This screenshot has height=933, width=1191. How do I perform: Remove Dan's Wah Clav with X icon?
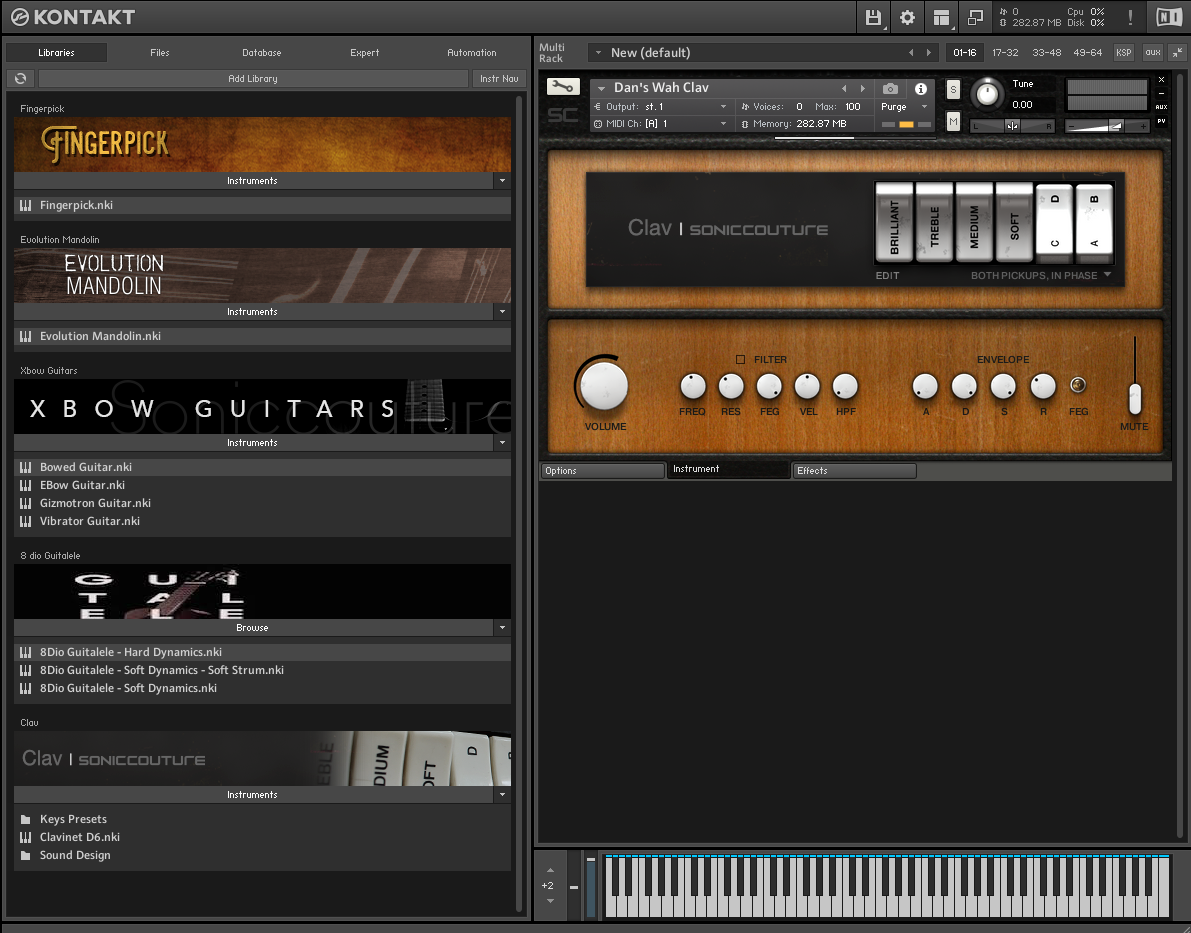tap(1161, 79)
